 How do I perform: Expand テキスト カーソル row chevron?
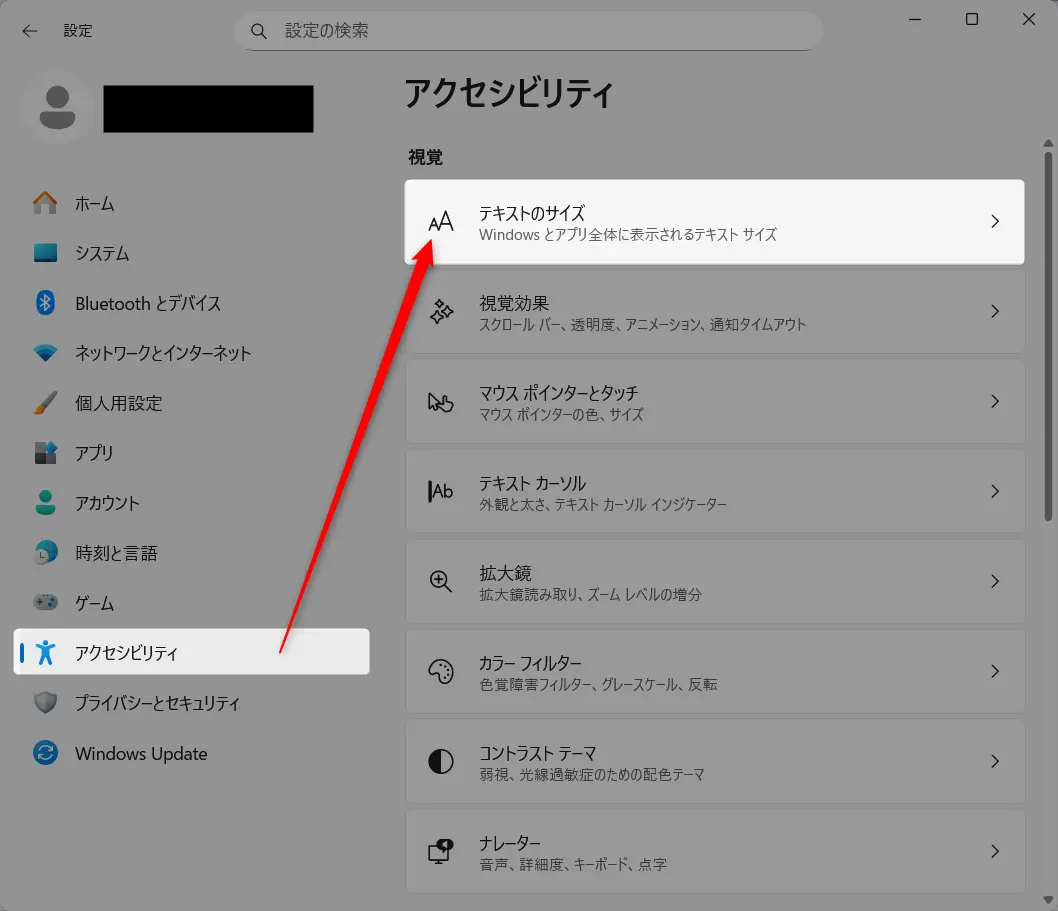[995, 491]
